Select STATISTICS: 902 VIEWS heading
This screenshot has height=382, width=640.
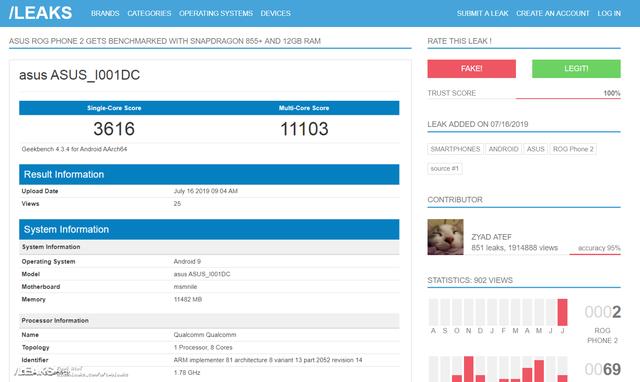pos(470,280)
